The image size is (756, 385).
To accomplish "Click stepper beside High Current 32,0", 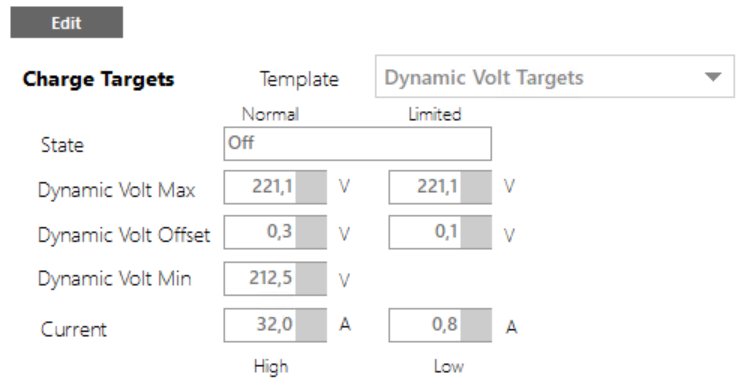I will point(311,325).
